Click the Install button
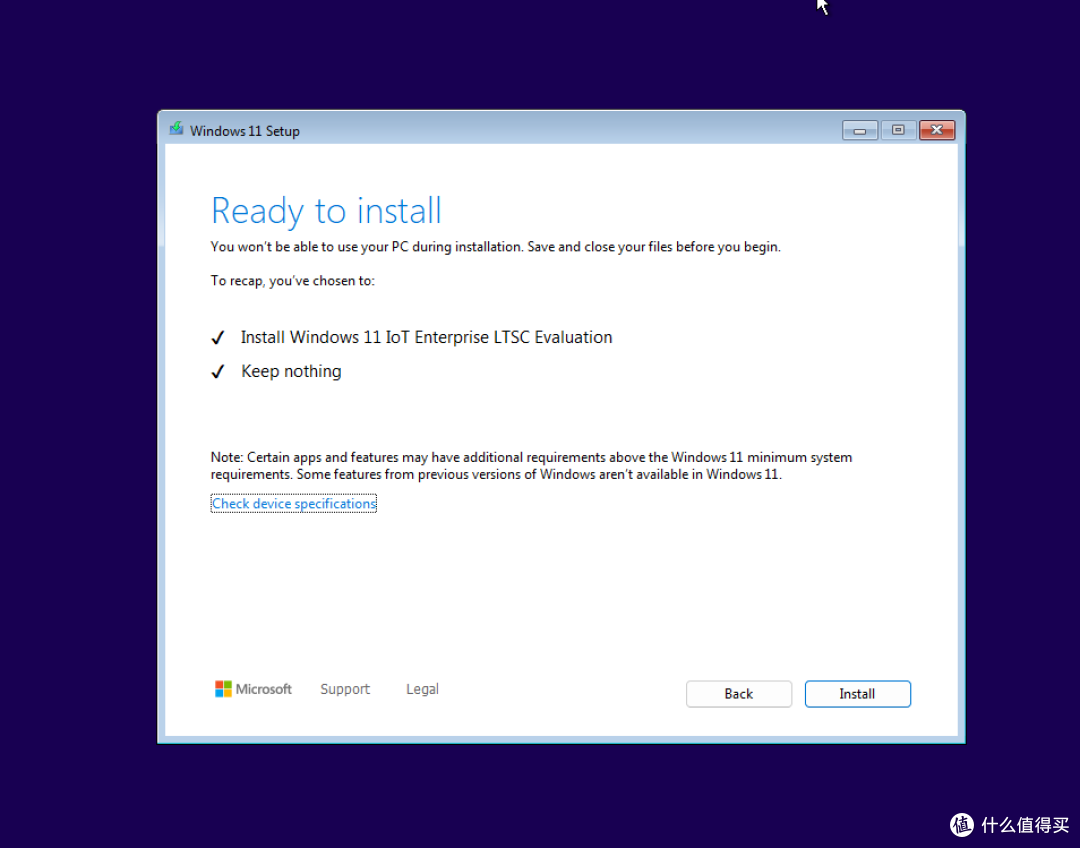 click(x=858, y=694)
